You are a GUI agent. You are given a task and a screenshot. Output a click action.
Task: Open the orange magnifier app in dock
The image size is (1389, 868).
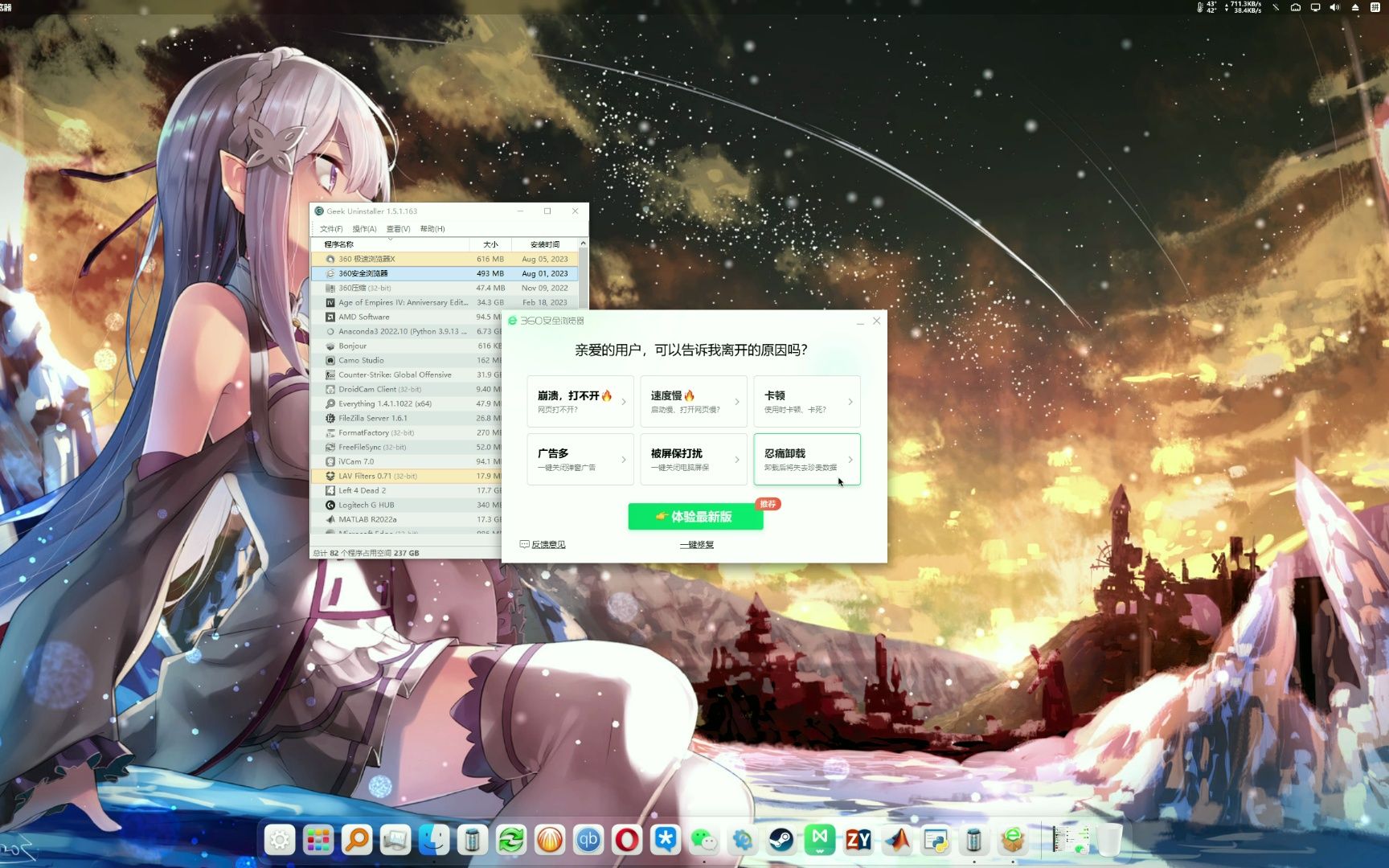pyautogui.click(x=357, y=841)
